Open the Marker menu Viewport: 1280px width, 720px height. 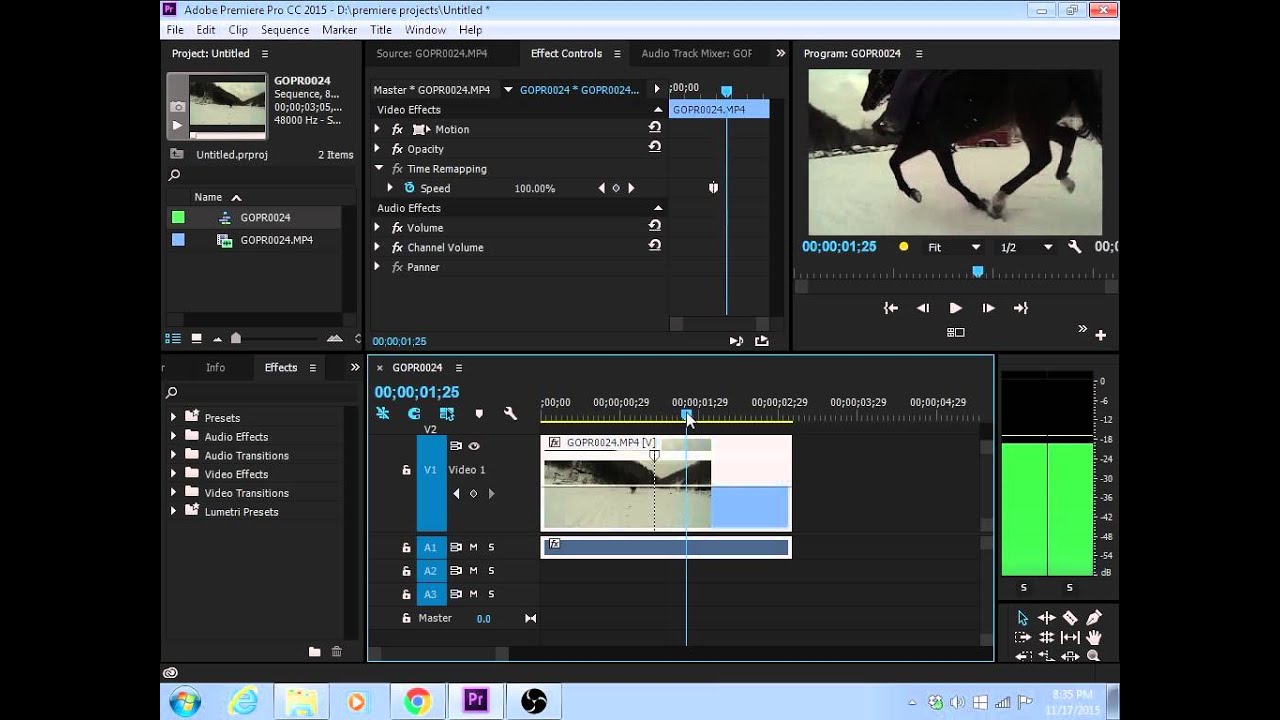coord(339,30)
